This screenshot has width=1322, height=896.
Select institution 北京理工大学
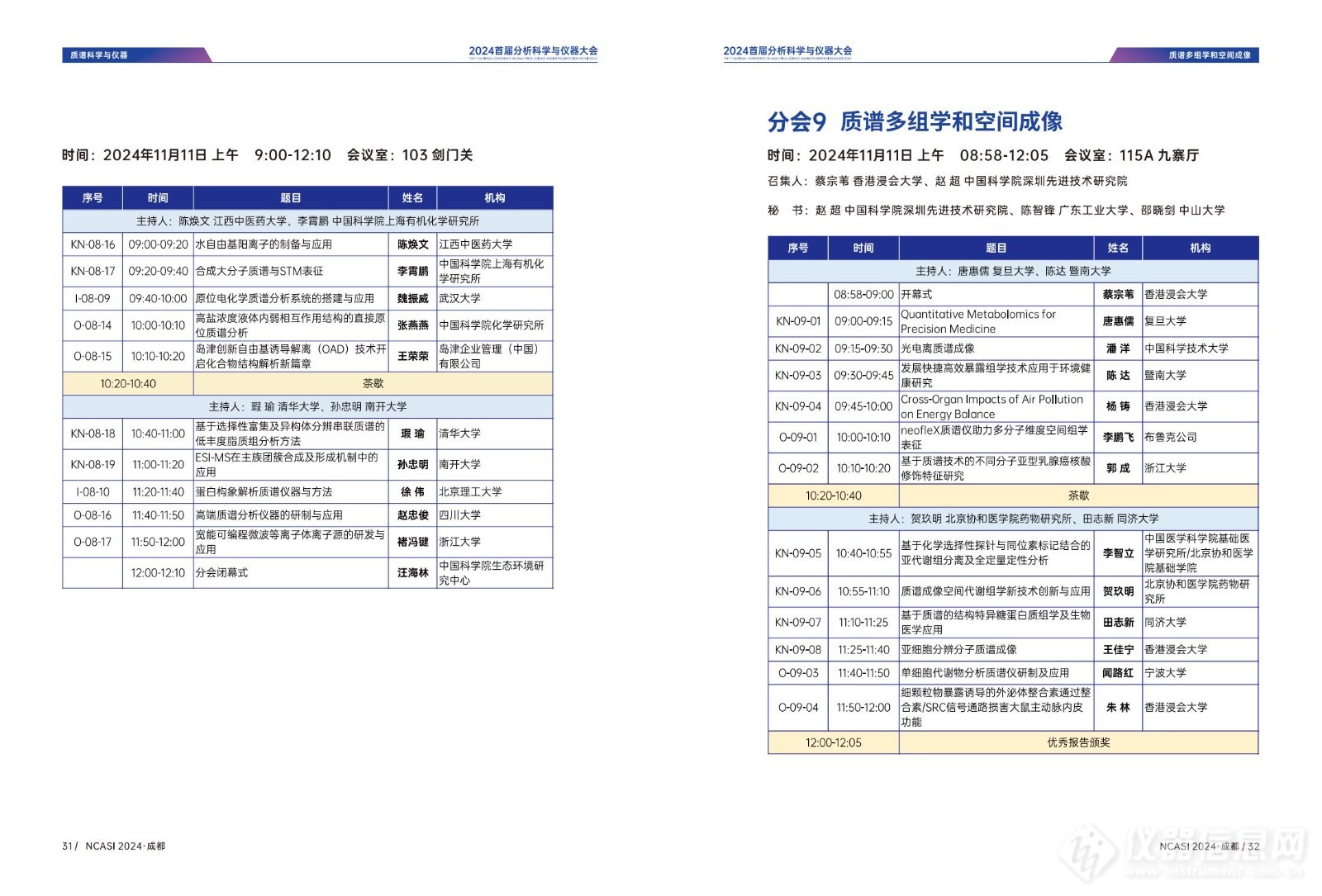pyautogui.click(x=470, y=491)
